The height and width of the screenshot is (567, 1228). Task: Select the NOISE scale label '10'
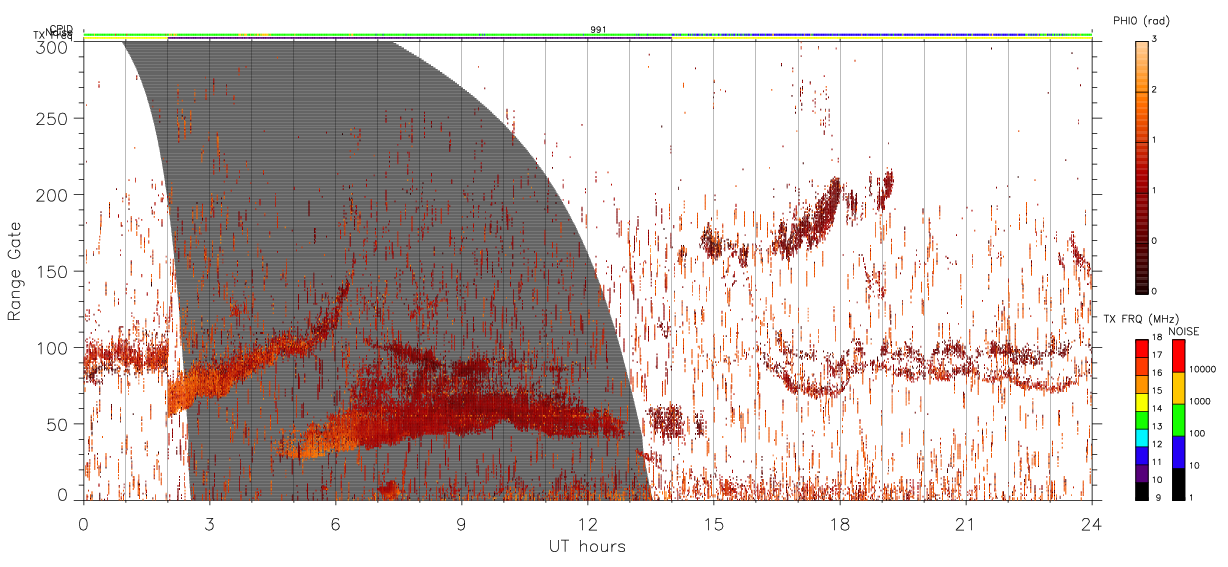(1194, 466)
